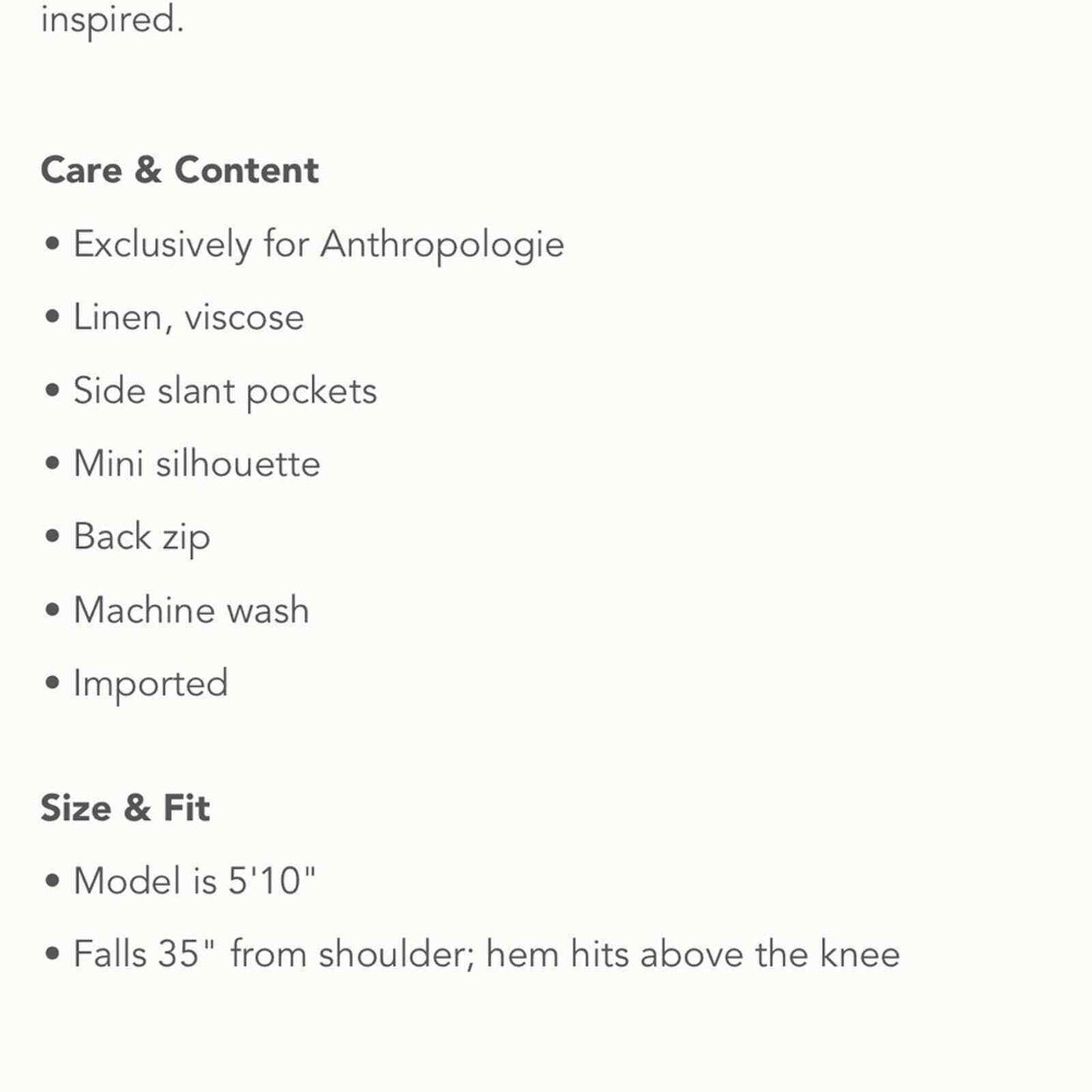
Task: Click the word "inspired." at the top
Action: click(x=112, y=20)
